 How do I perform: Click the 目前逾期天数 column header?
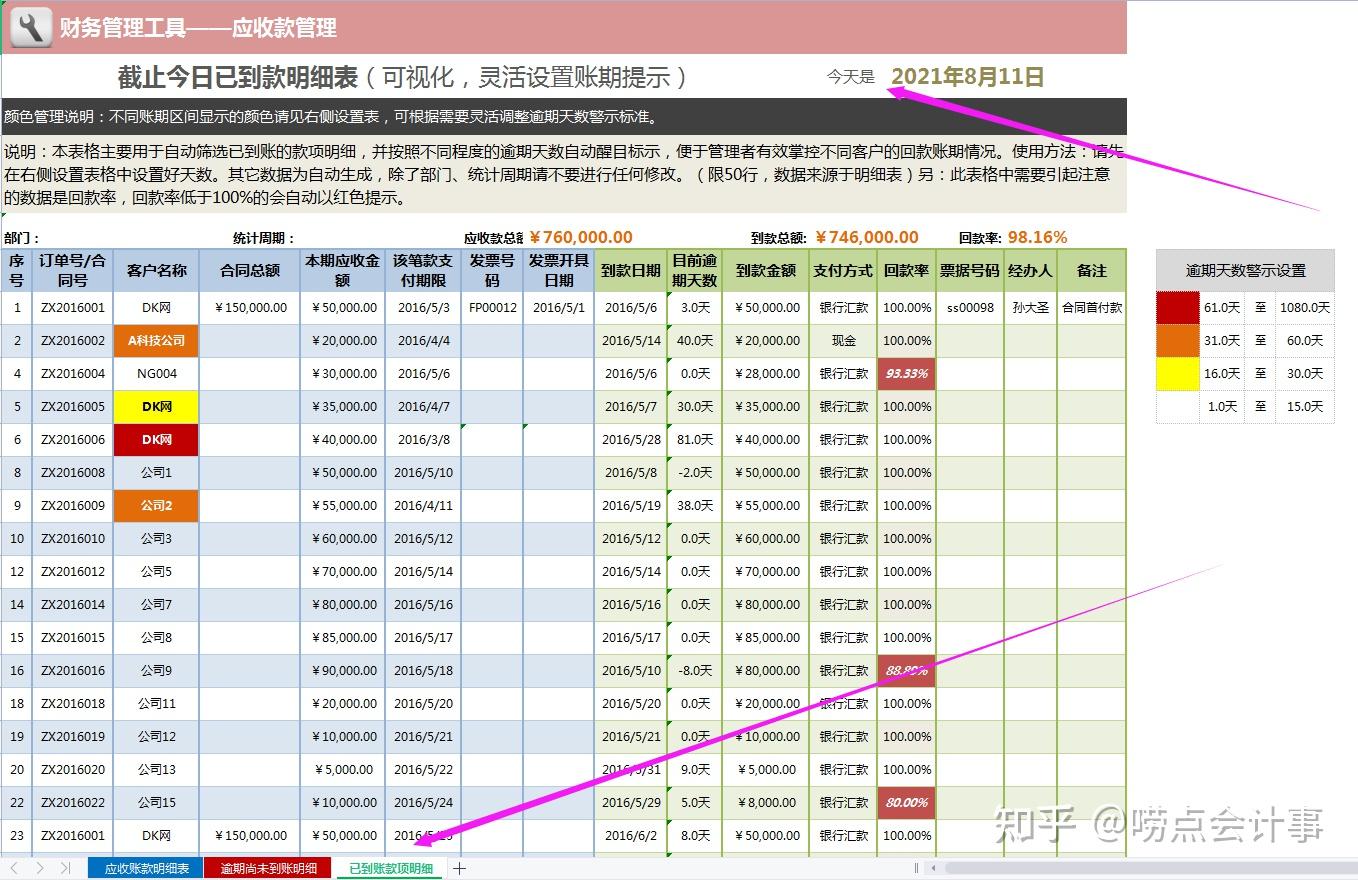pyautogui.click(x=694, y=270)
